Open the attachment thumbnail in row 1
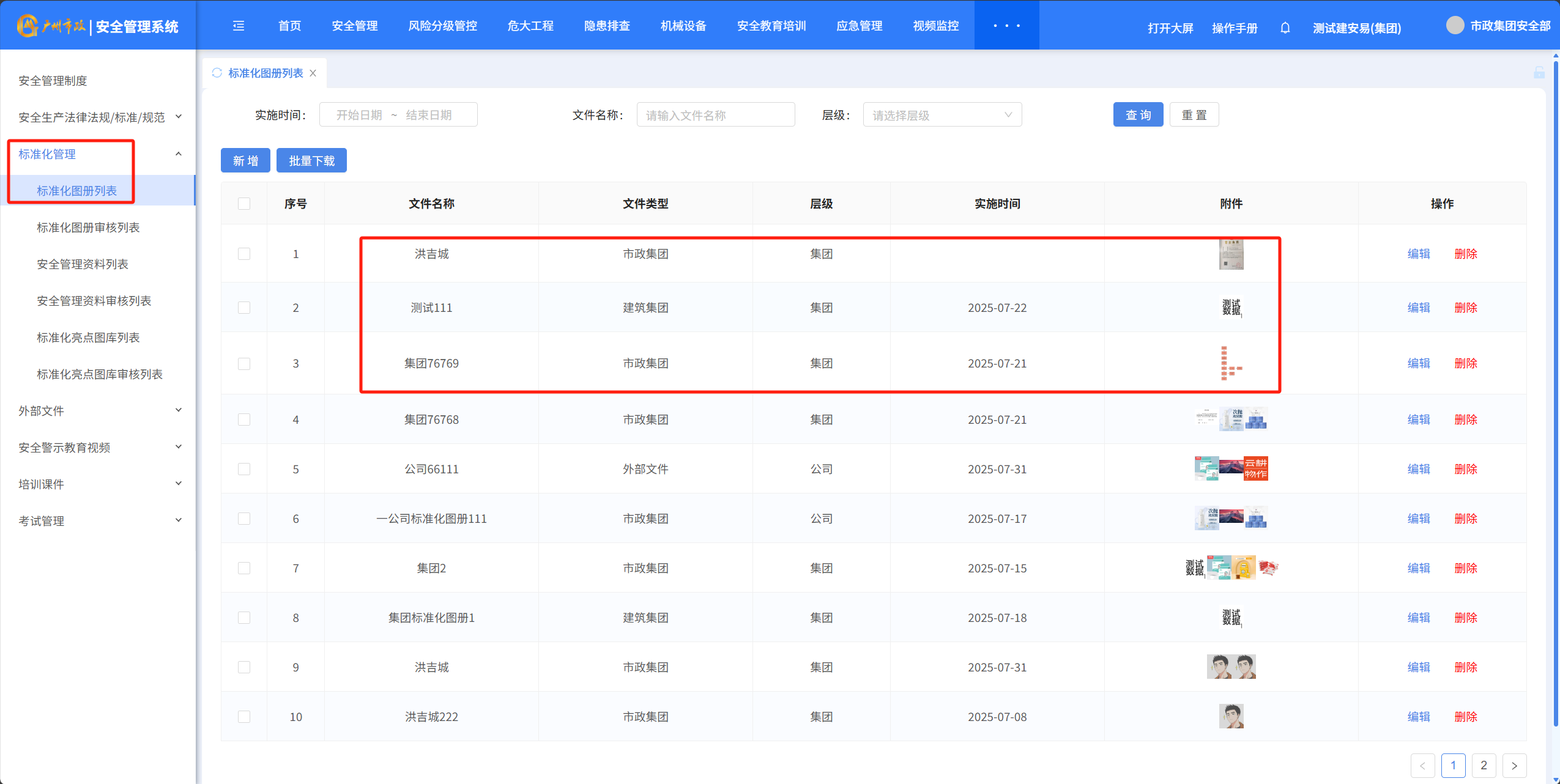The image size is (1560, 784). pos(1231,254)
